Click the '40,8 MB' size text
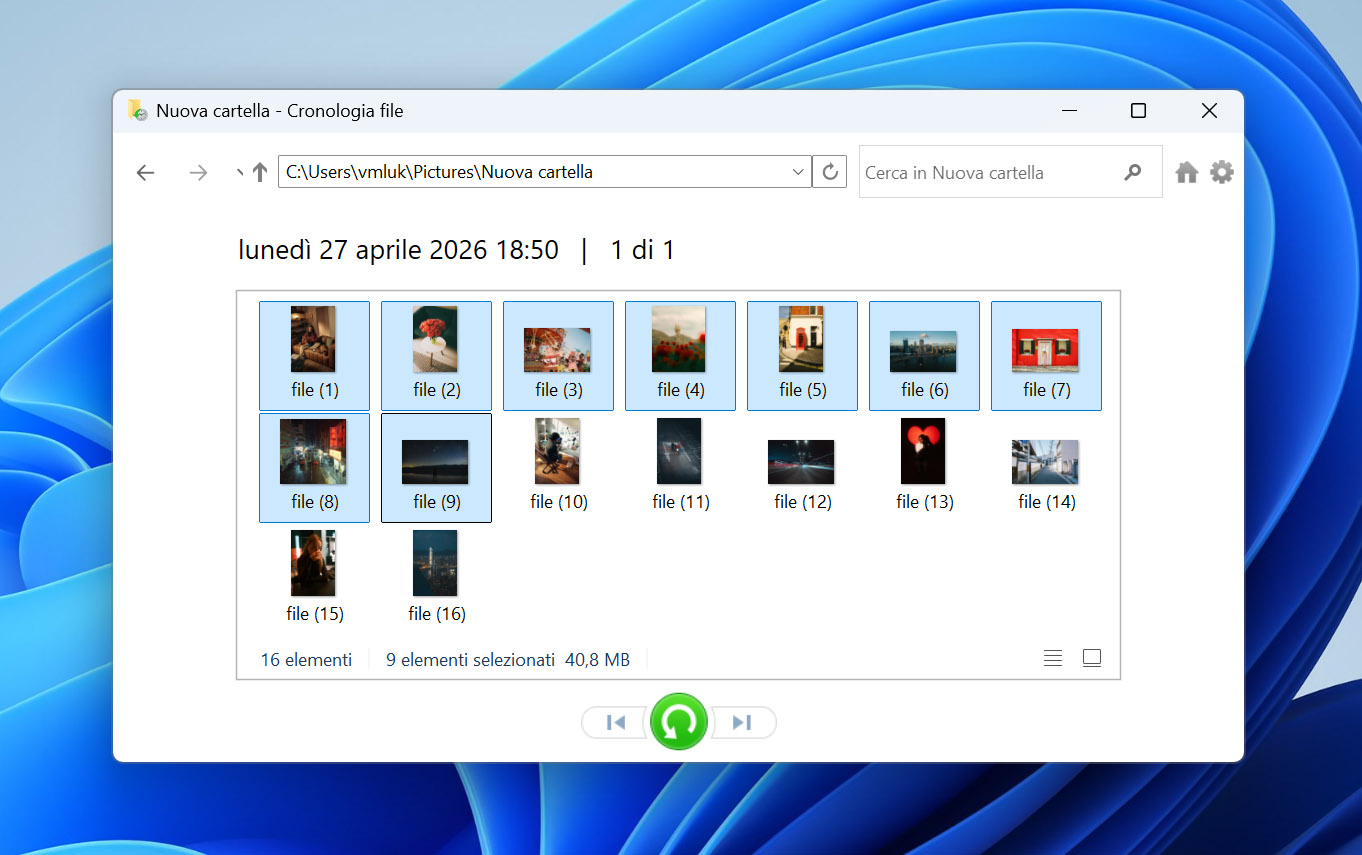The width and height of the screenshot is (1362, 855). (597, 660)
